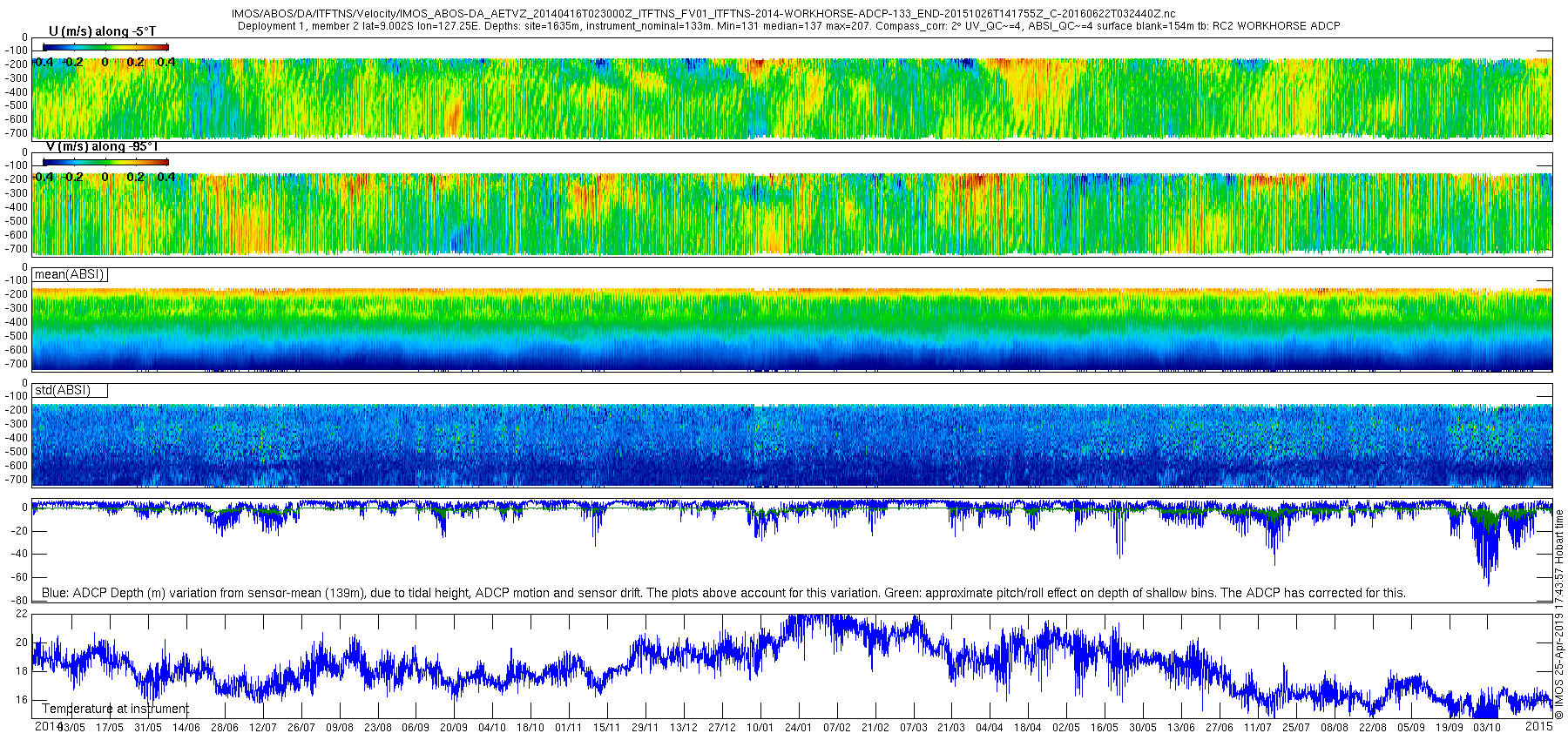Click the 'Temperature at instrument' label
The height and width of the screenshot is (740, 1568).
(115, 709)
